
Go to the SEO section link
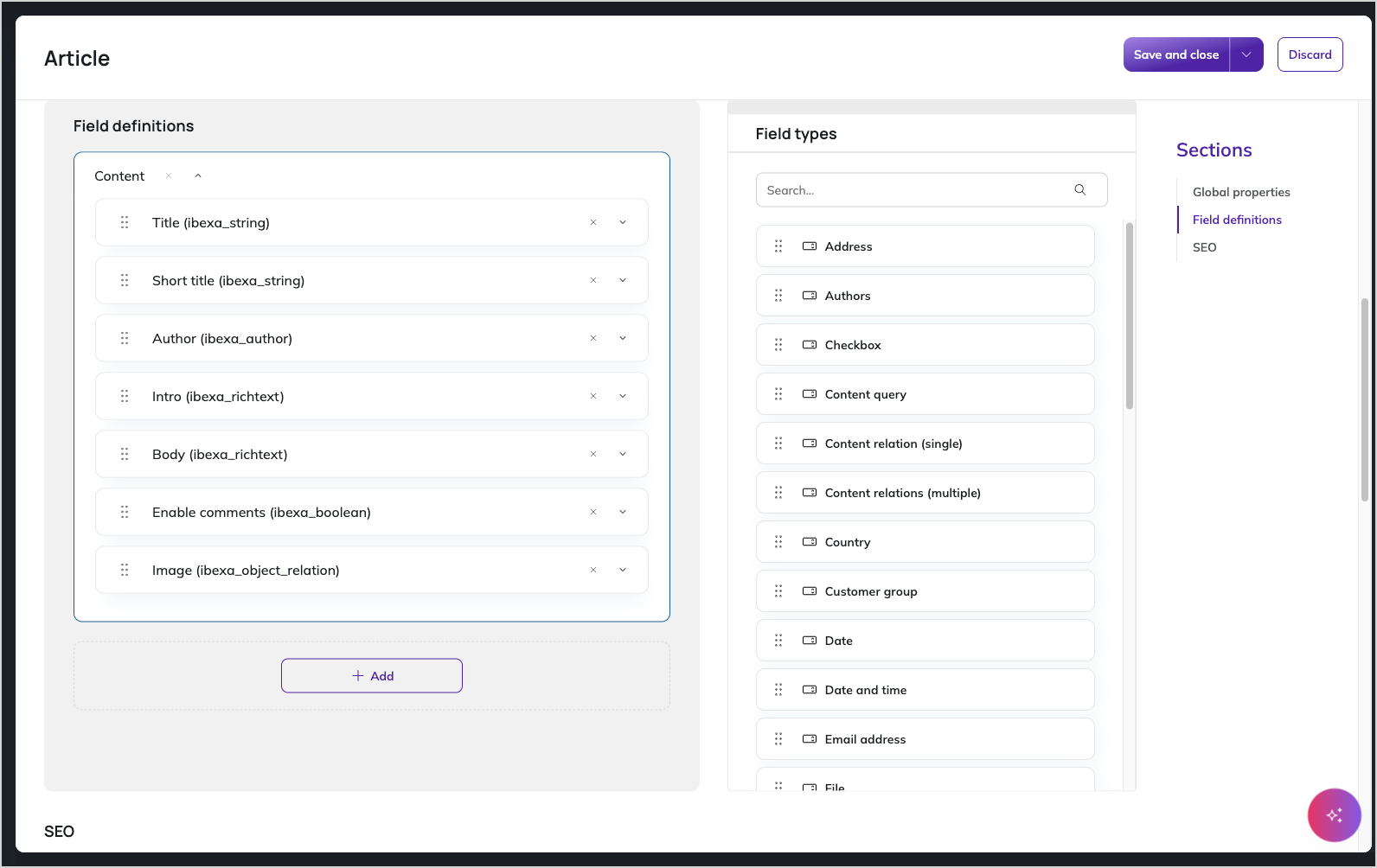pyautogui.click(x=1204, y=247)
